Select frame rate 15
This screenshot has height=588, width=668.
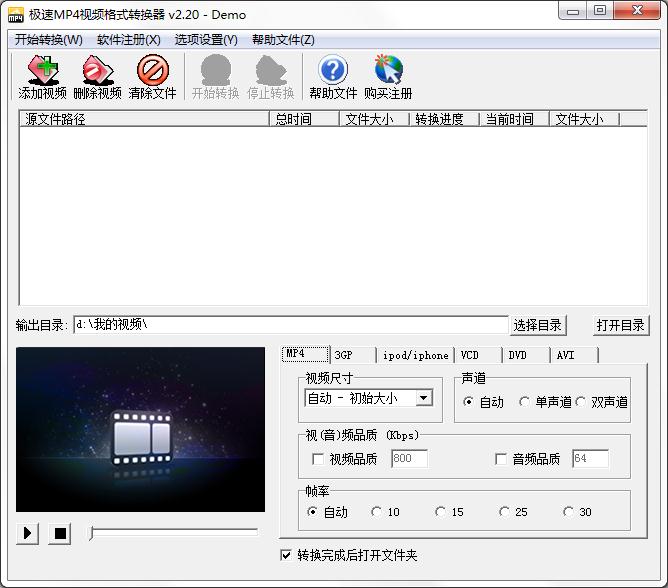pos(440,512)
